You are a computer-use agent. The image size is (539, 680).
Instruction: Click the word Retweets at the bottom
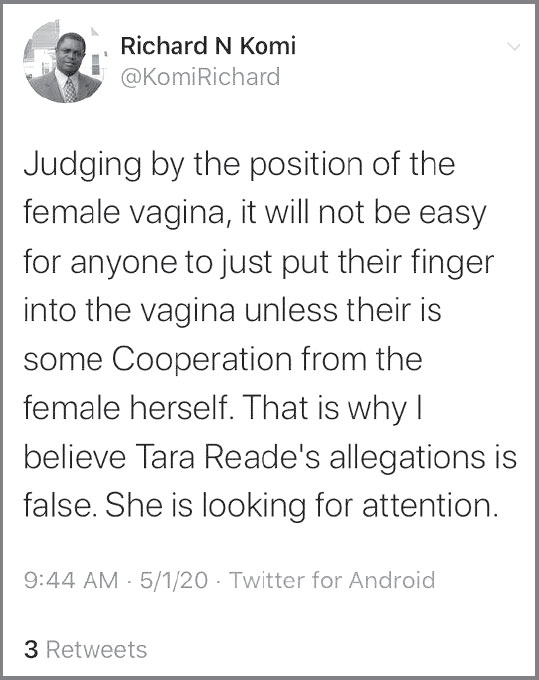[x=97, y=649]
